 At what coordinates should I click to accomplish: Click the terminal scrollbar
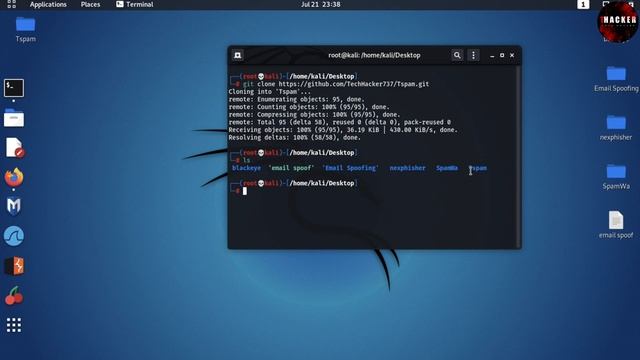click(x=519, y=157)
